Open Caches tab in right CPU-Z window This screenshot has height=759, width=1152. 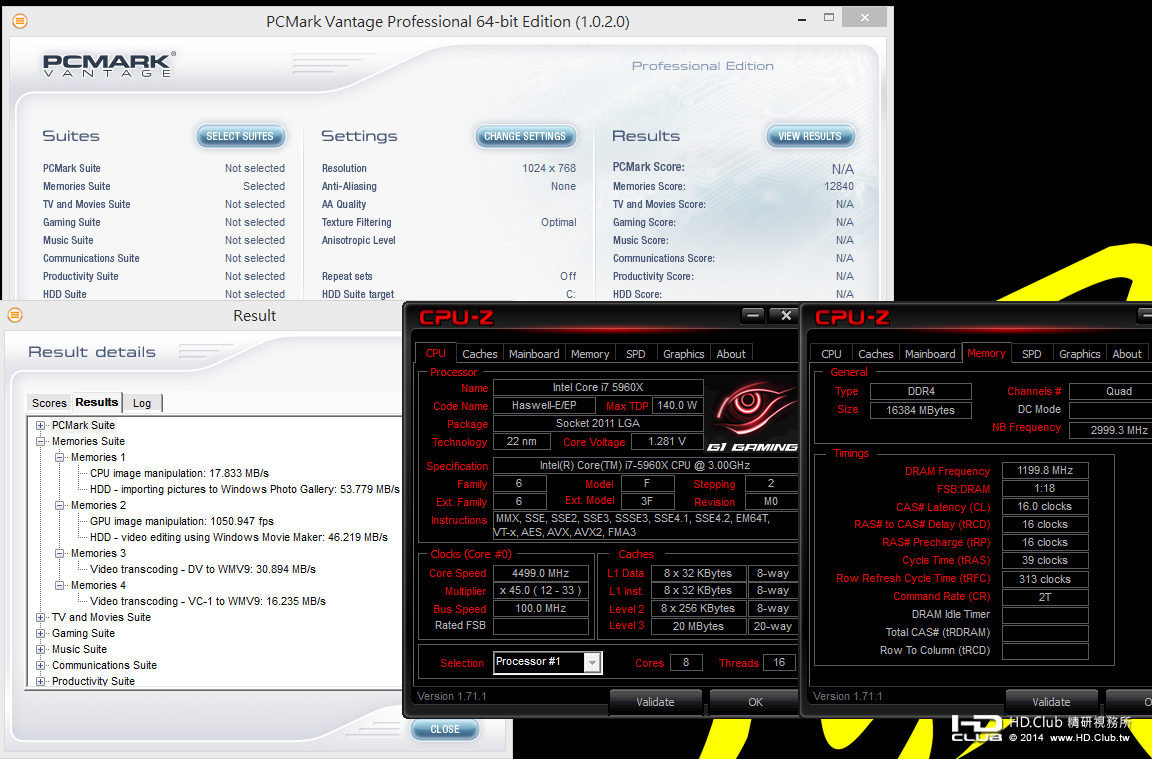876,354
